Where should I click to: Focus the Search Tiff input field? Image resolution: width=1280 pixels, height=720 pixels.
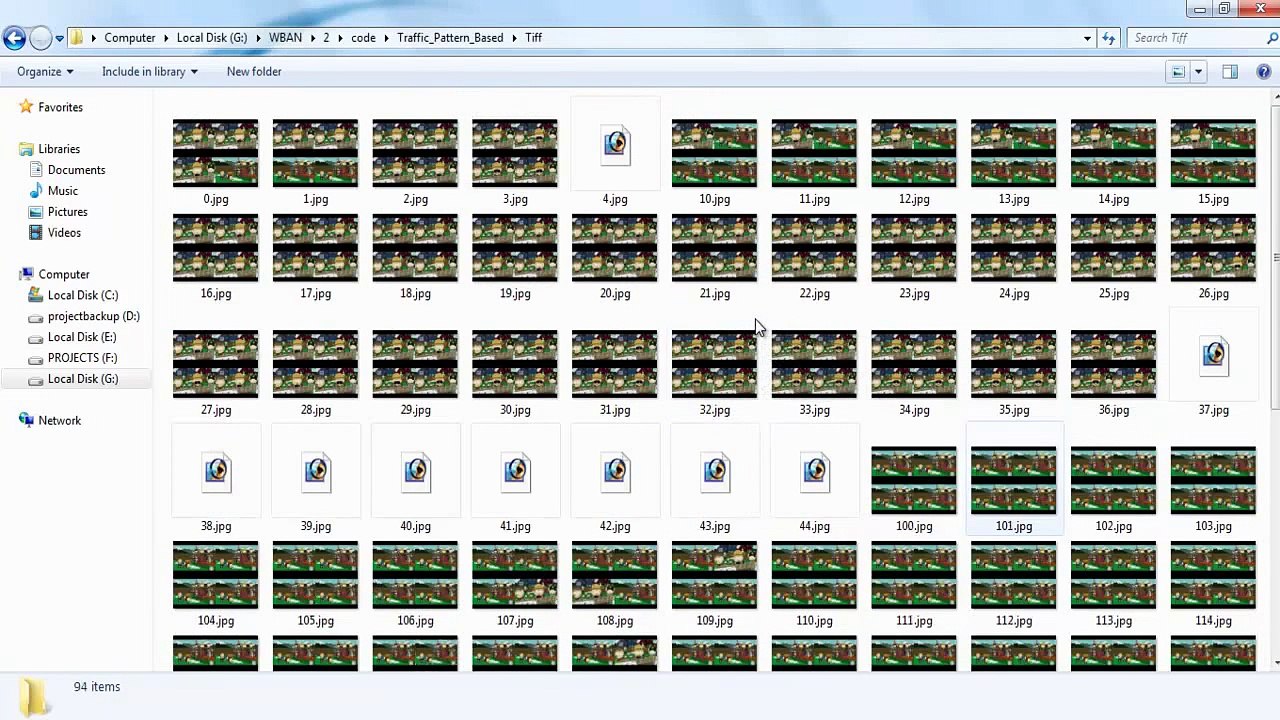click(x=1195, y=38)
